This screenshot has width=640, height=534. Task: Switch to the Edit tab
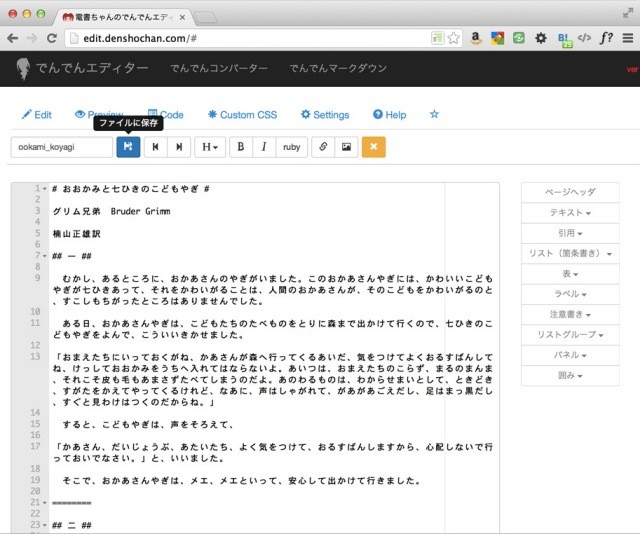click(x=37, y=115)
